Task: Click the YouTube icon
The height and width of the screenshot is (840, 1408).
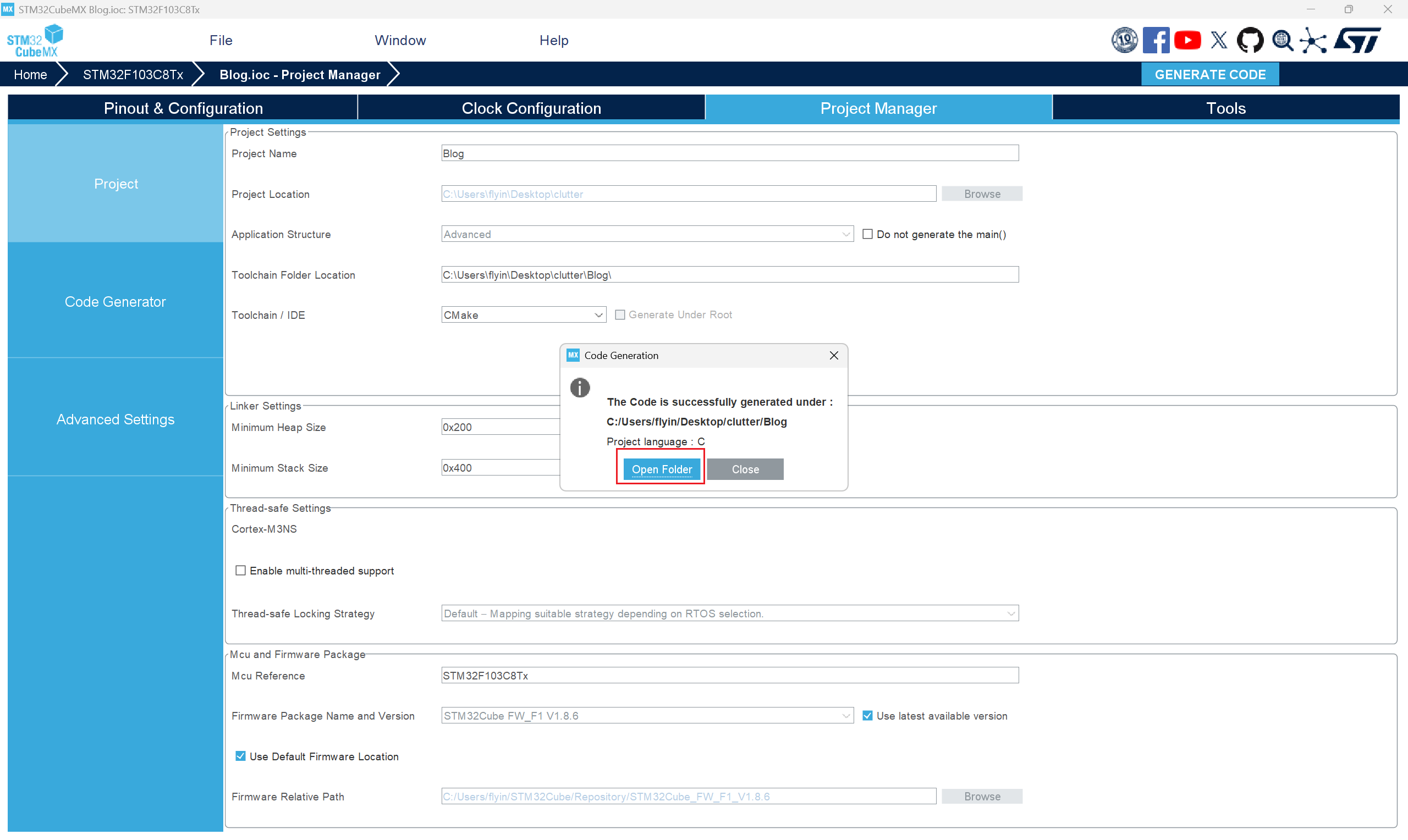Action: [x=1187, y=40]
